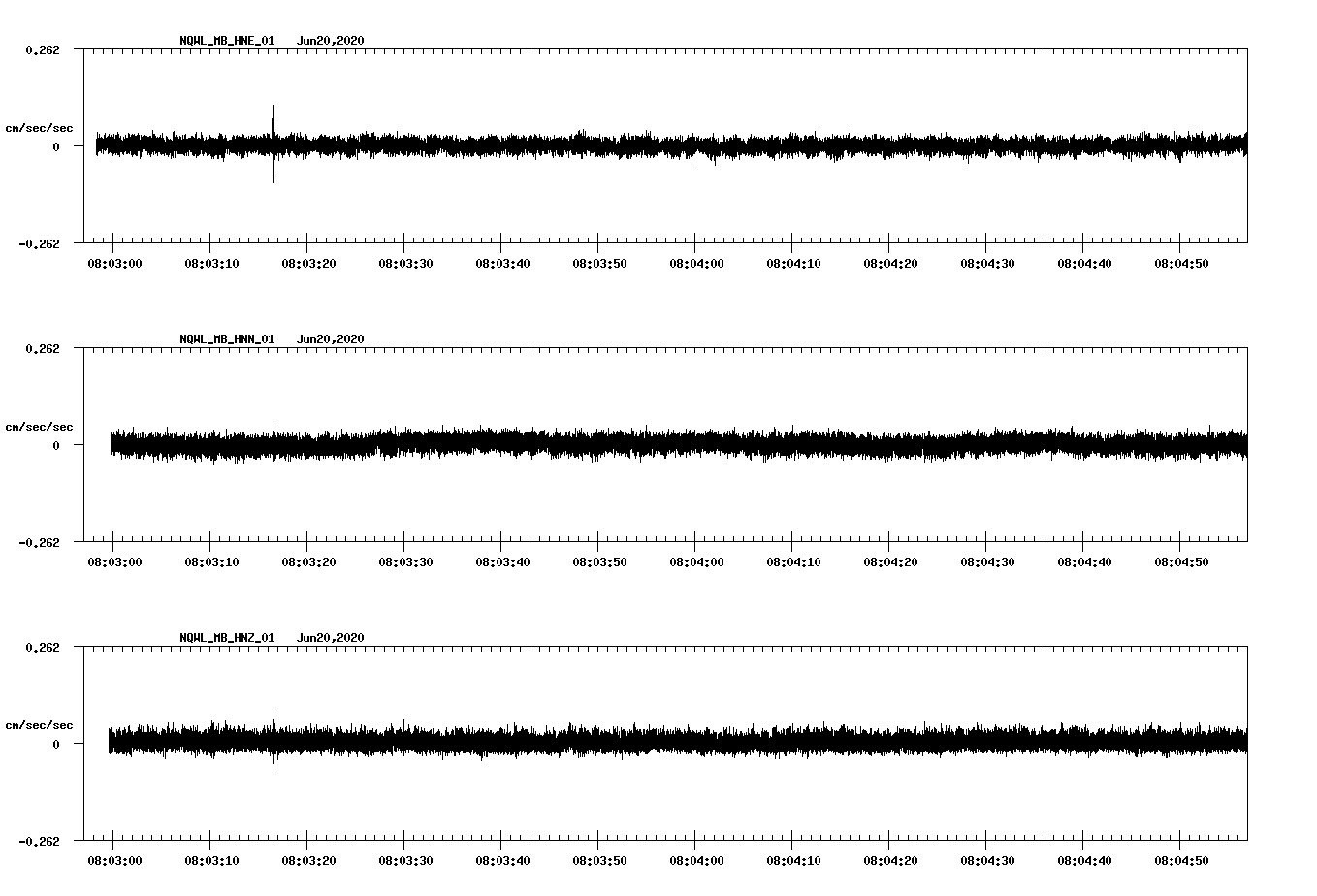Click the 08:03:30 time label under HNN plot
1317x896 pixels.
pyautogui.click(x=405, y=562)
